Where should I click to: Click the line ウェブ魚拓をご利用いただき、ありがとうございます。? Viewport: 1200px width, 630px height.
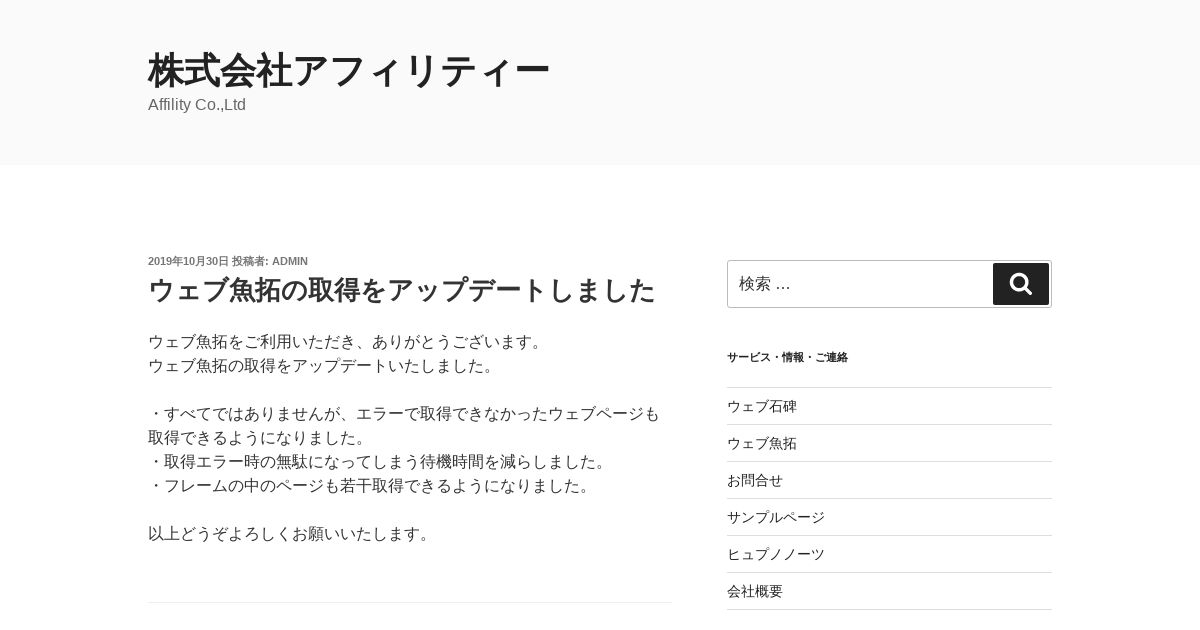tap(348, 342)
